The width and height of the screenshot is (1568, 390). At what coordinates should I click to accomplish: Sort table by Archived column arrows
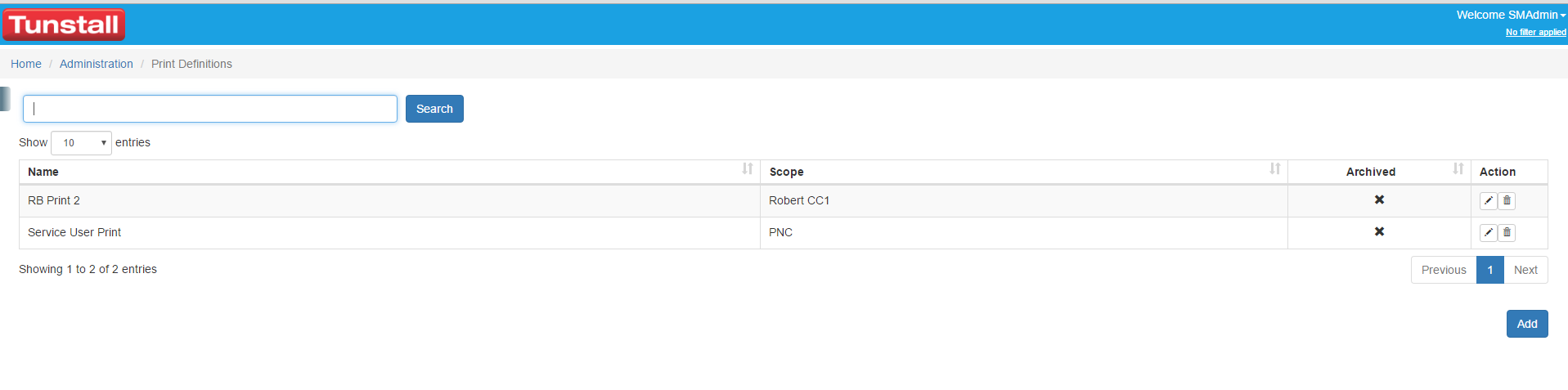1458,169
